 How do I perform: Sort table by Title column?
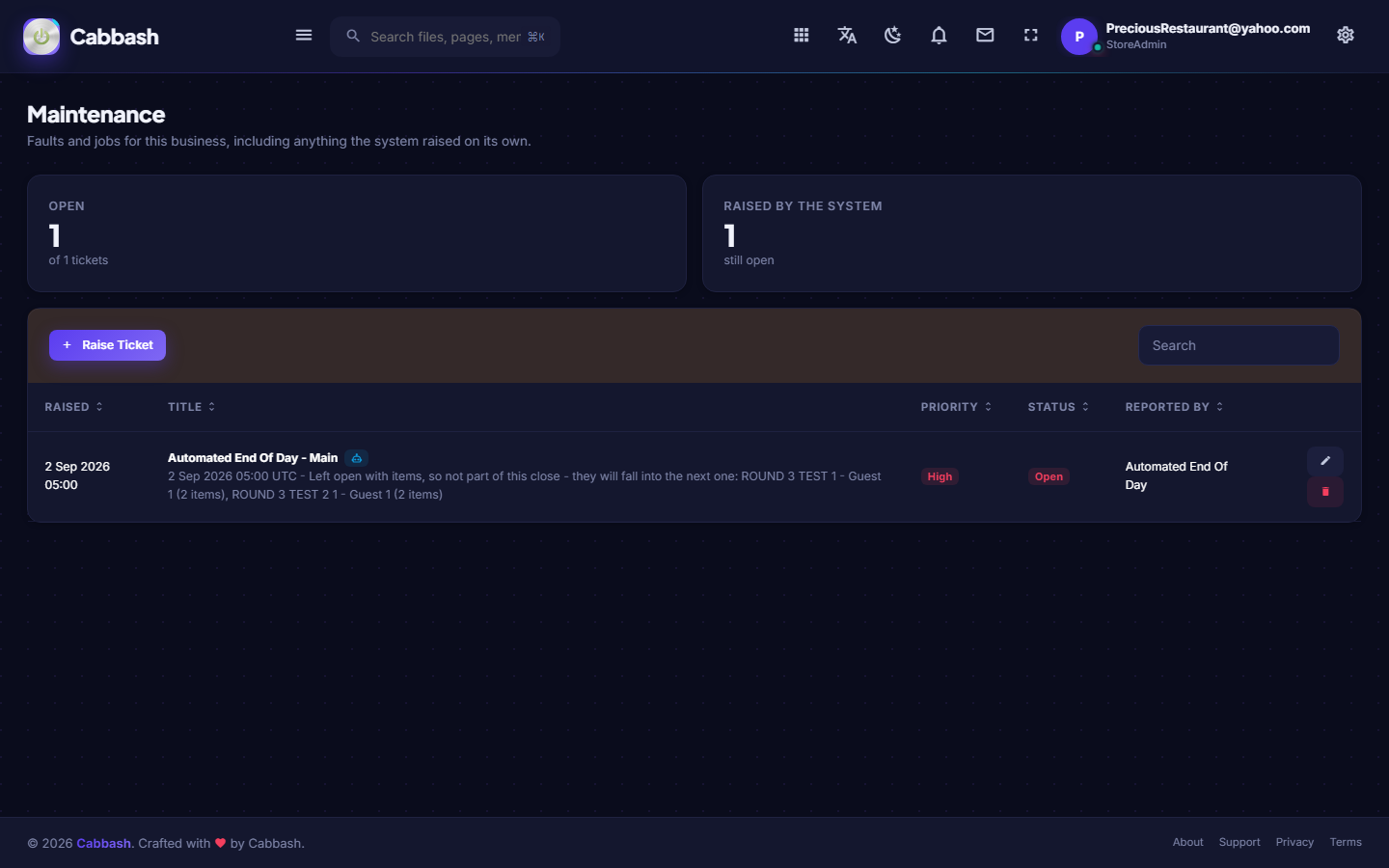click(191, 407)
